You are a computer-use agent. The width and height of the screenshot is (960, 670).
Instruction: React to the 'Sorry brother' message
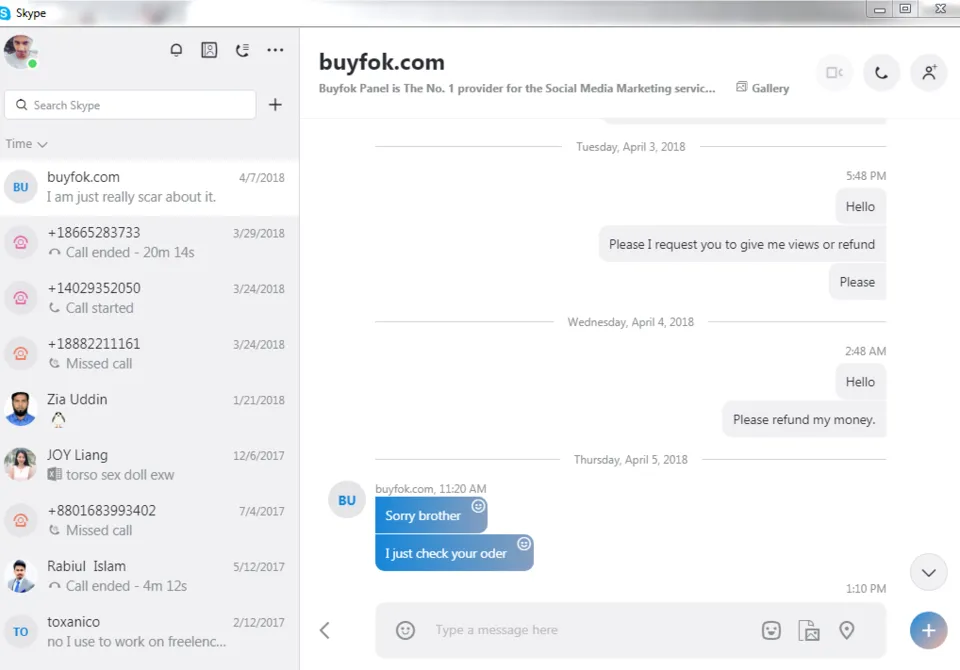[x=478, y=506]
